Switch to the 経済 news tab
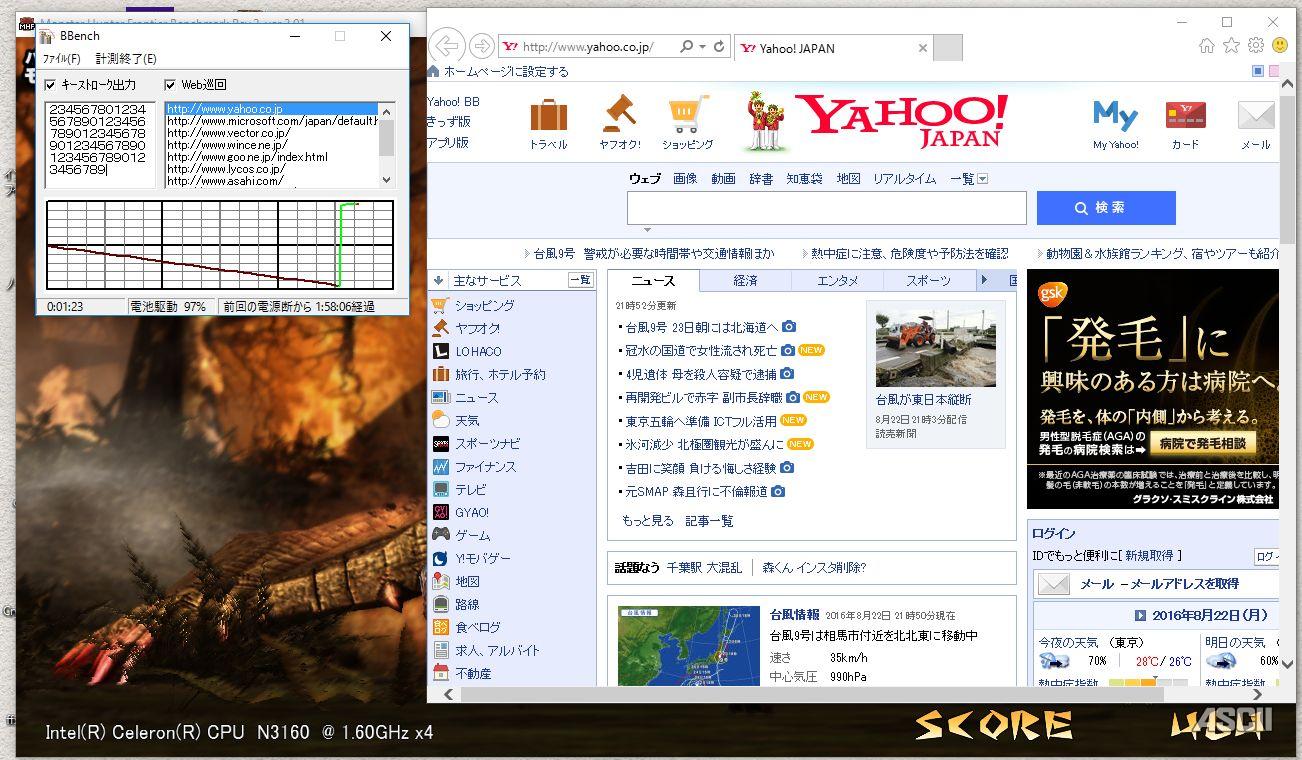The width and height of the screenshot is (1302, 760). pyautogui.click(x=745, y=281)
